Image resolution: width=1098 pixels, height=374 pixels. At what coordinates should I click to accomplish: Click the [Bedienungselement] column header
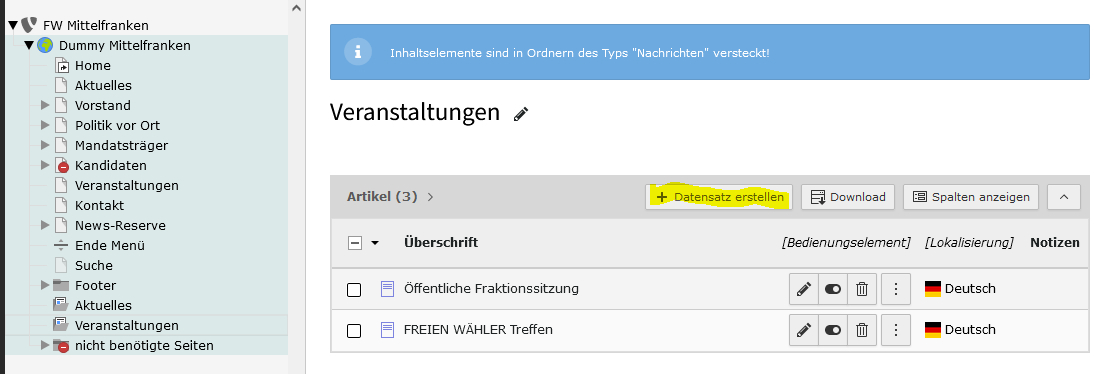pos(846,243)
